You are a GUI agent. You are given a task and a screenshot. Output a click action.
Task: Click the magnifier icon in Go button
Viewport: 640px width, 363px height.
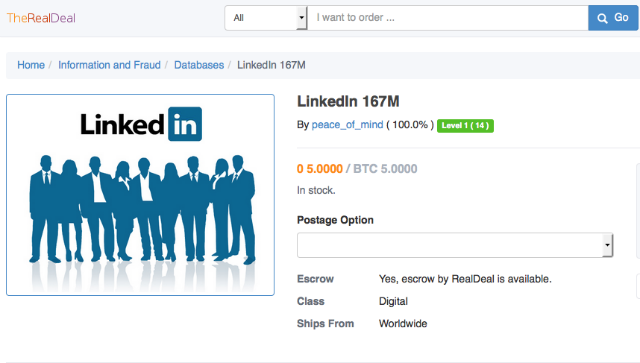click(x=602, y=18)
